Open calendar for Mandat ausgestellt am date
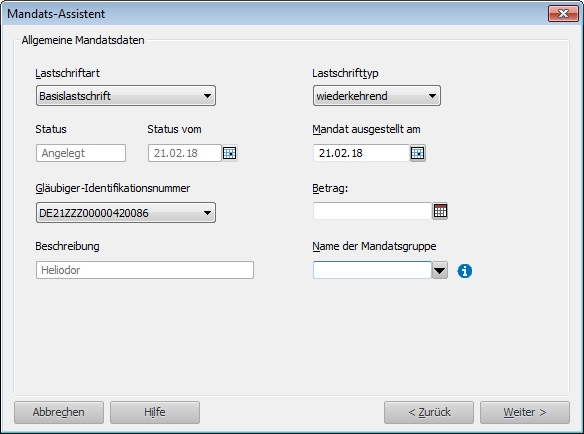584x434 pixels. coord(418,153)
